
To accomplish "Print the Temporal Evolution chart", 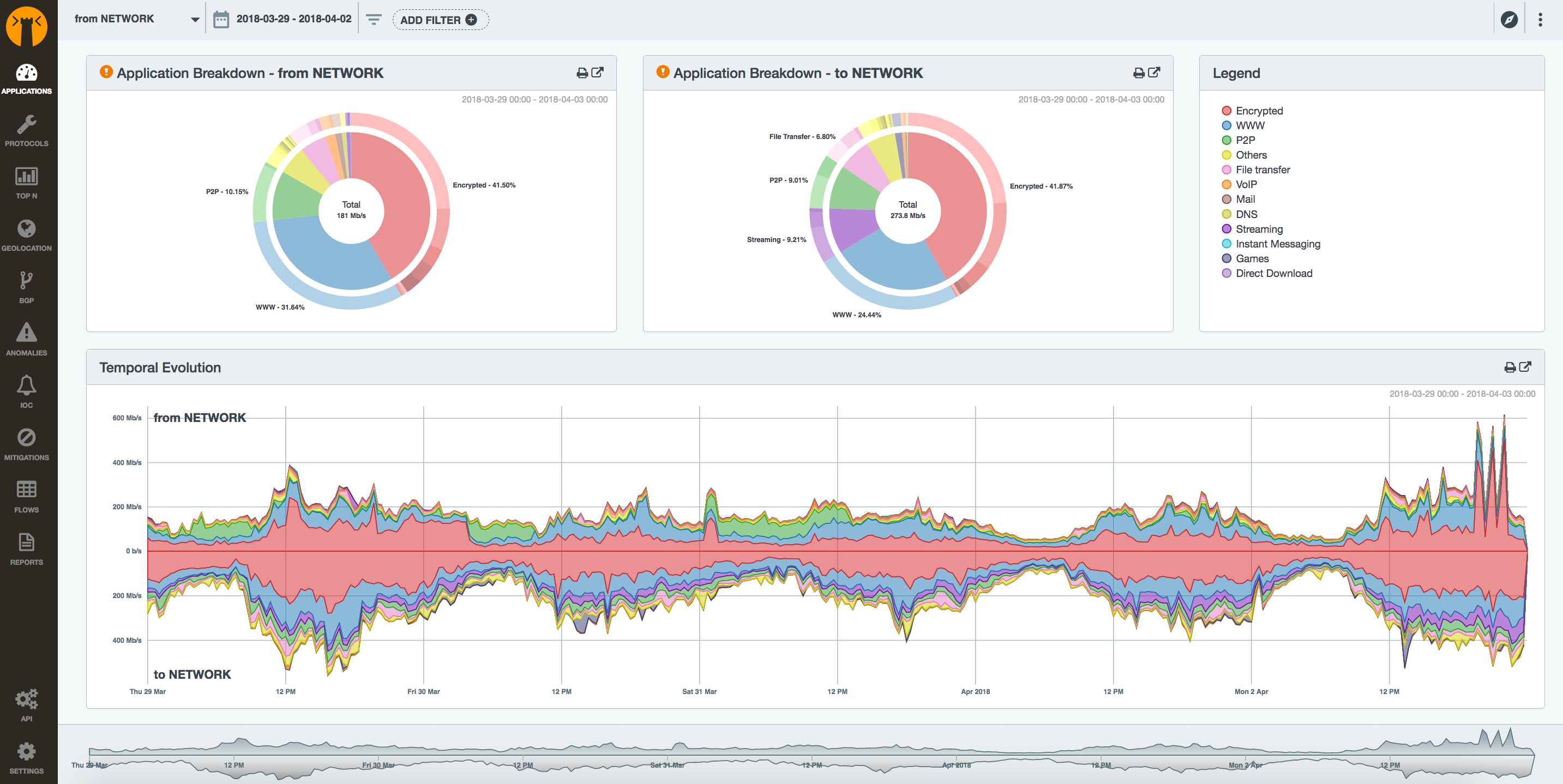I will click(1510, 367).
